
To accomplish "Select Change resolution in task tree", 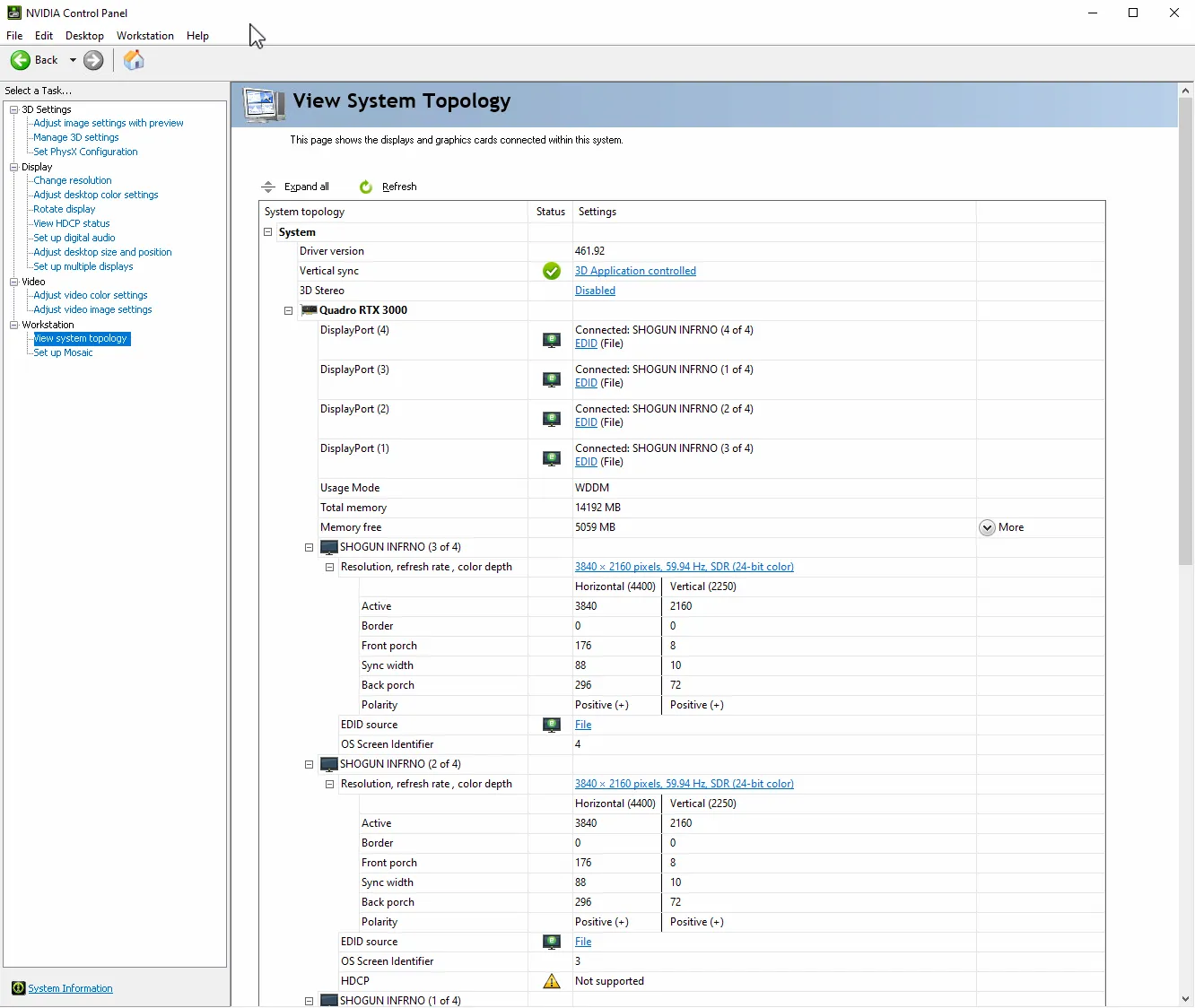I will pos(73,180).
